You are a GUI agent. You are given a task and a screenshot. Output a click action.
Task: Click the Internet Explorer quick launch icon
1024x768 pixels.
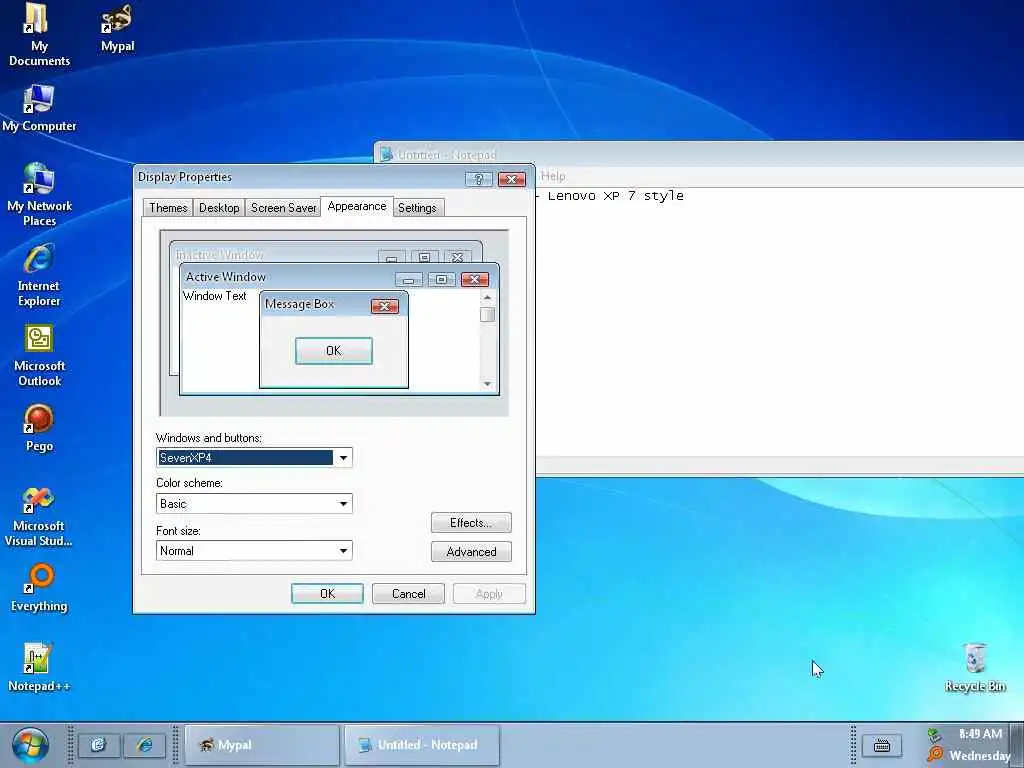(144, 744)
